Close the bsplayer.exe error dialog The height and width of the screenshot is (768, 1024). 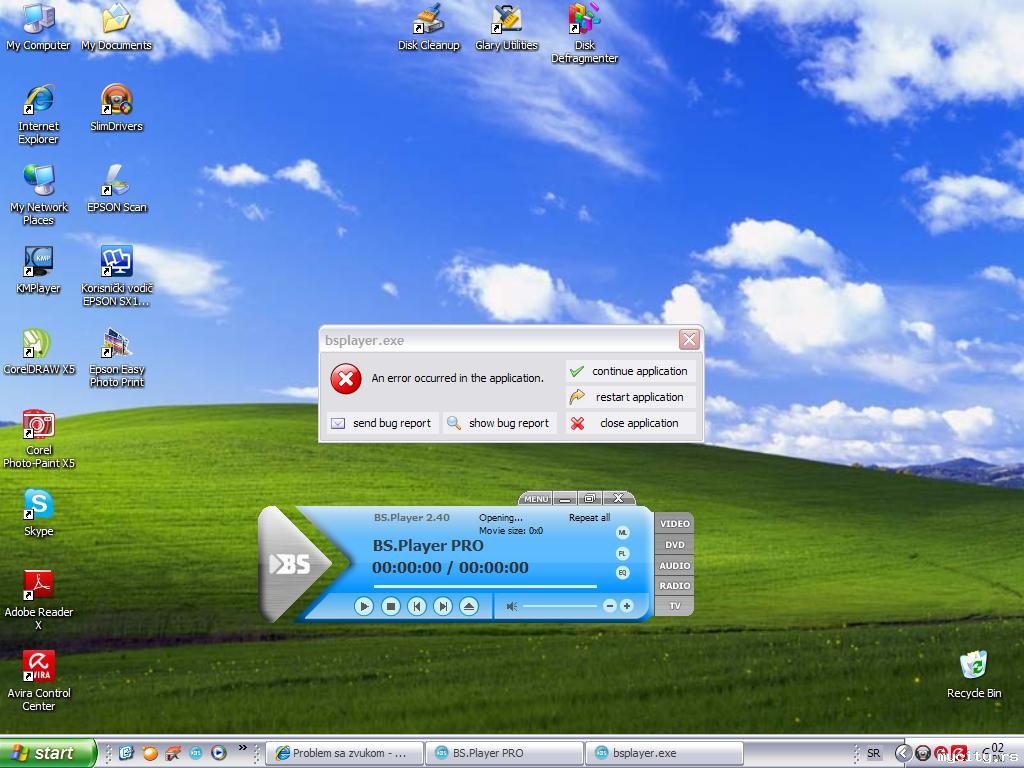click(x=689, y=340)
